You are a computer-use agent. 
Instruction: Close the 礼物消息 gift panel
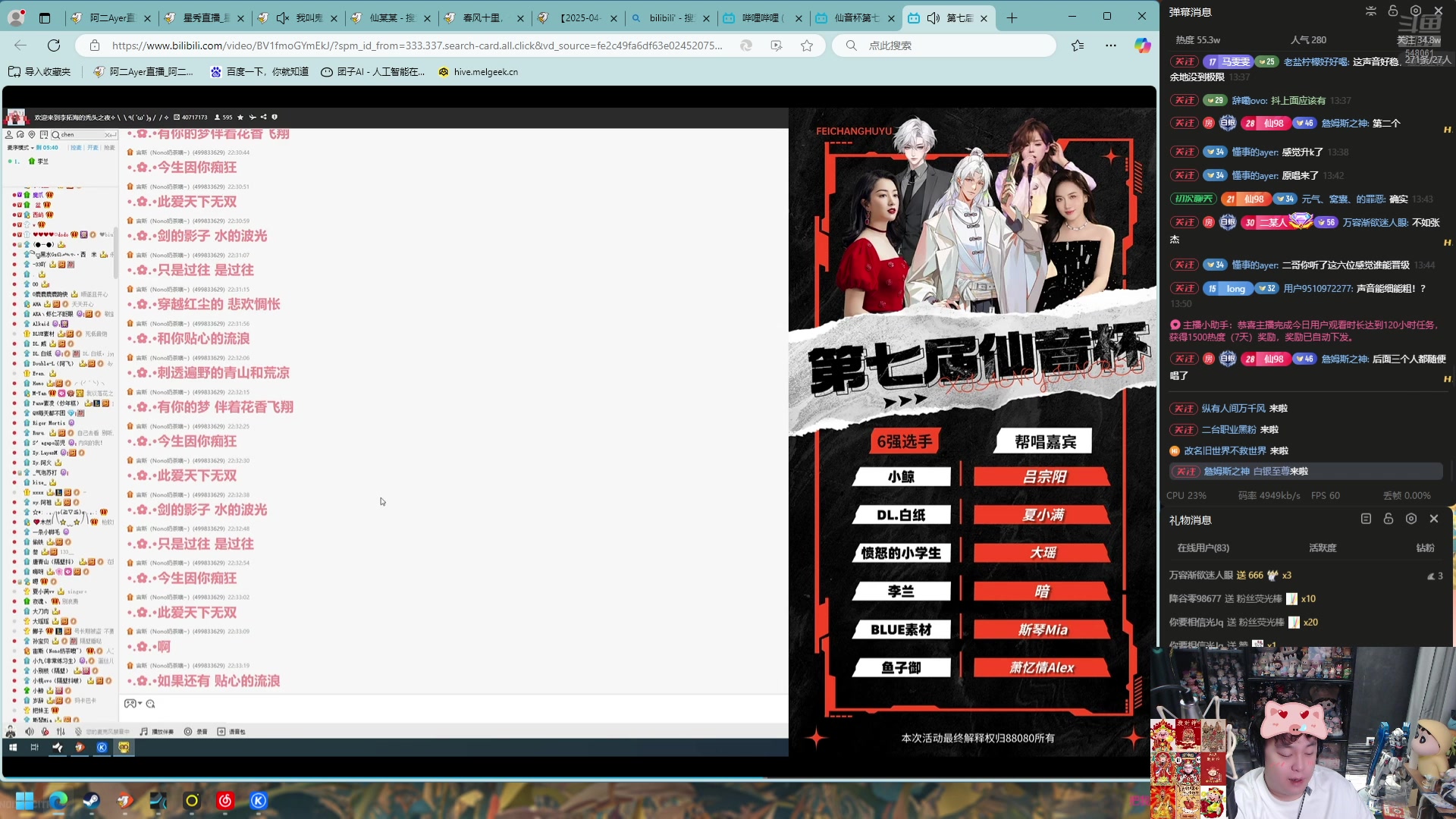tap(1434, 519)
